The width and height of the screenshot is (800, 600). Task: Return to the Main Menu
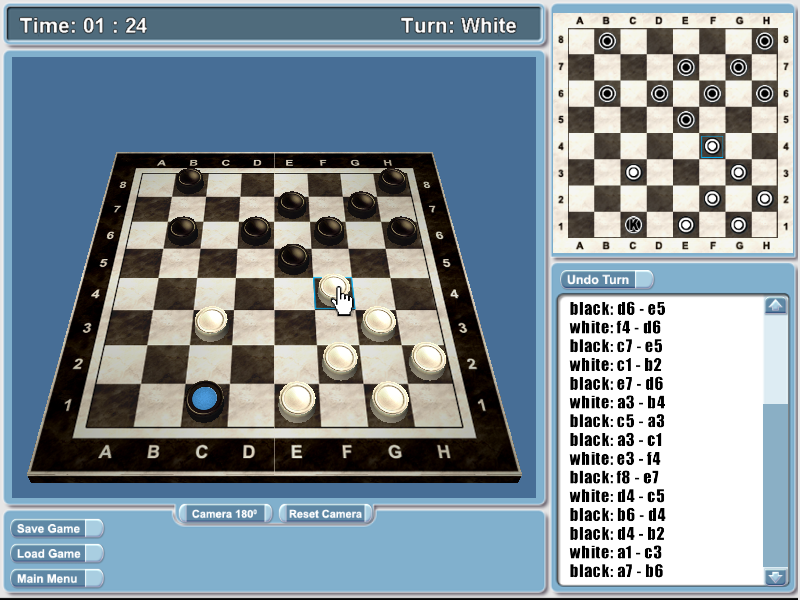click(48, 578)
